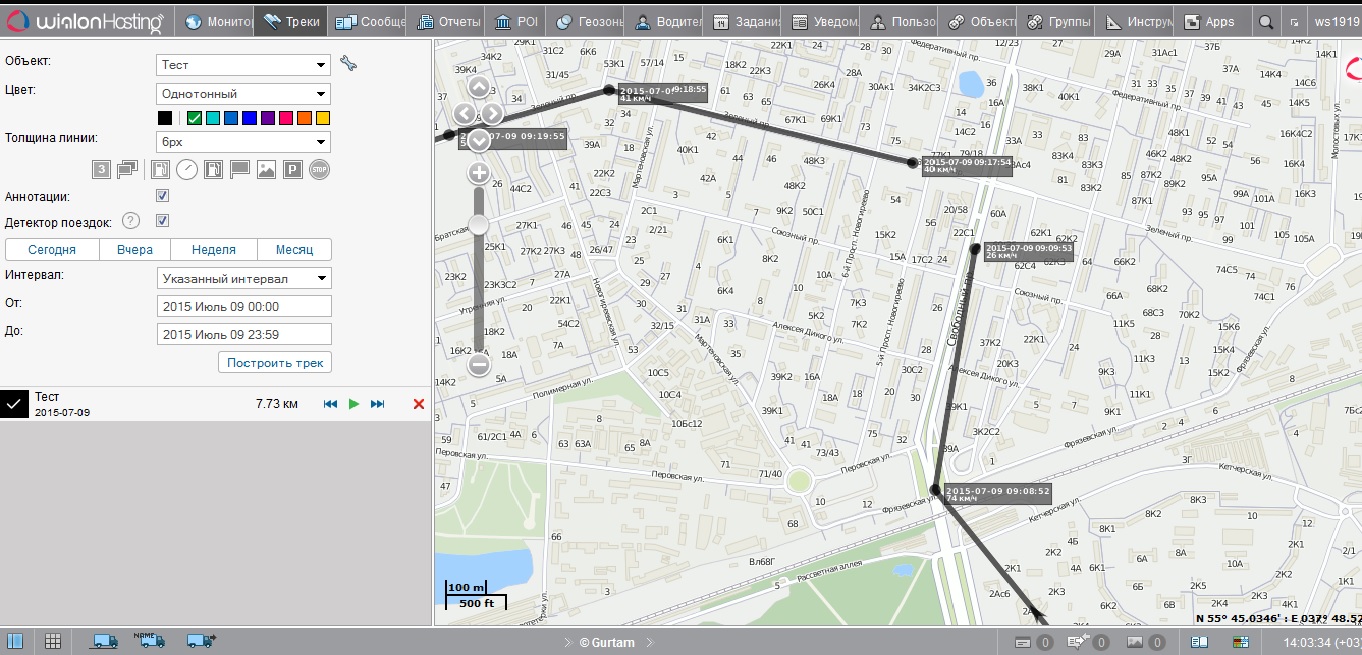Viewport: 1362px width, 655px height.
Task: Click the map zoom in plus button
Action: tap(479, 173)
